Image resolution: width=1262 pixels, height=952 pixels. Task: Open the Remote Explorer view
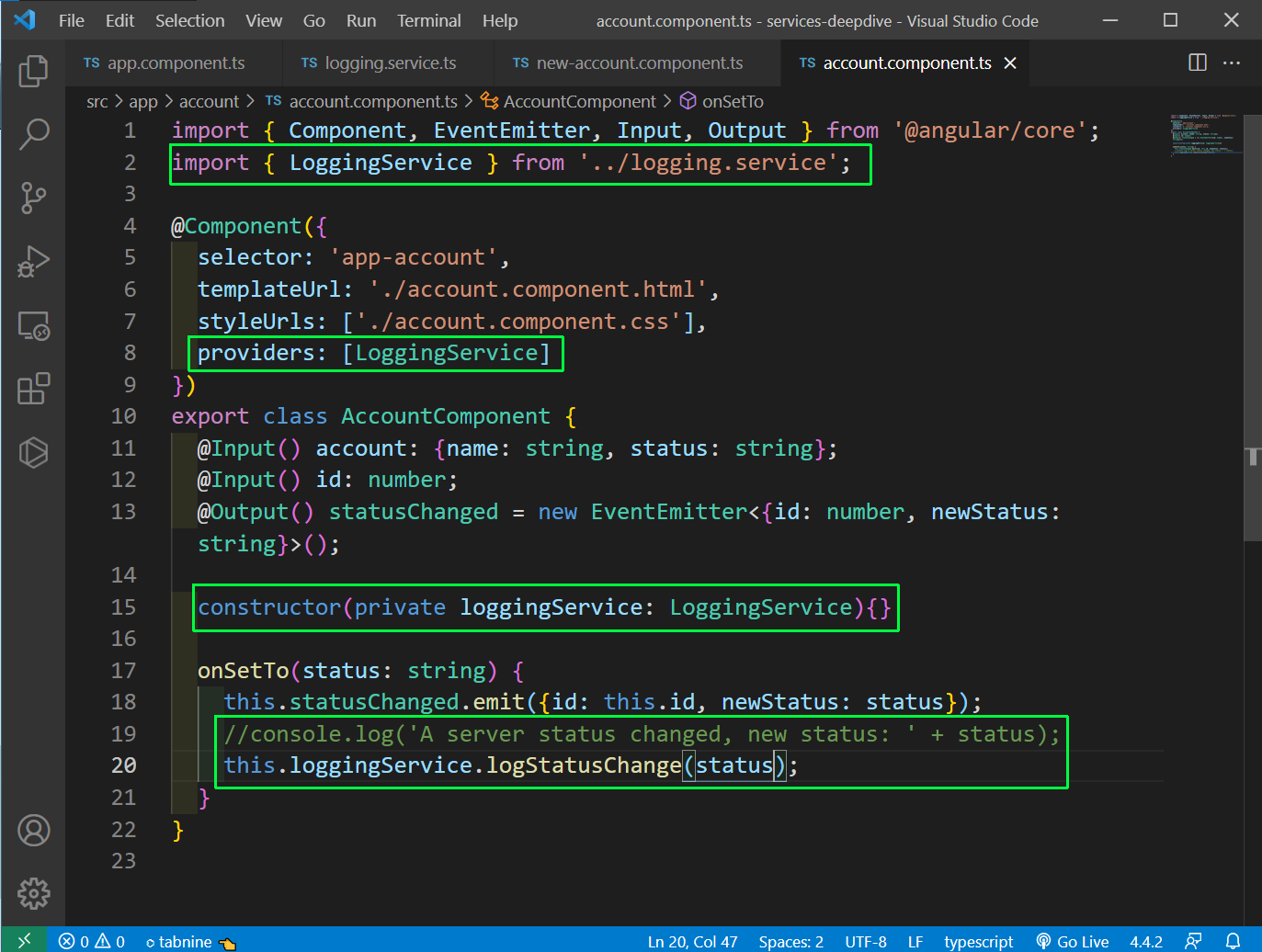point(34,325)
